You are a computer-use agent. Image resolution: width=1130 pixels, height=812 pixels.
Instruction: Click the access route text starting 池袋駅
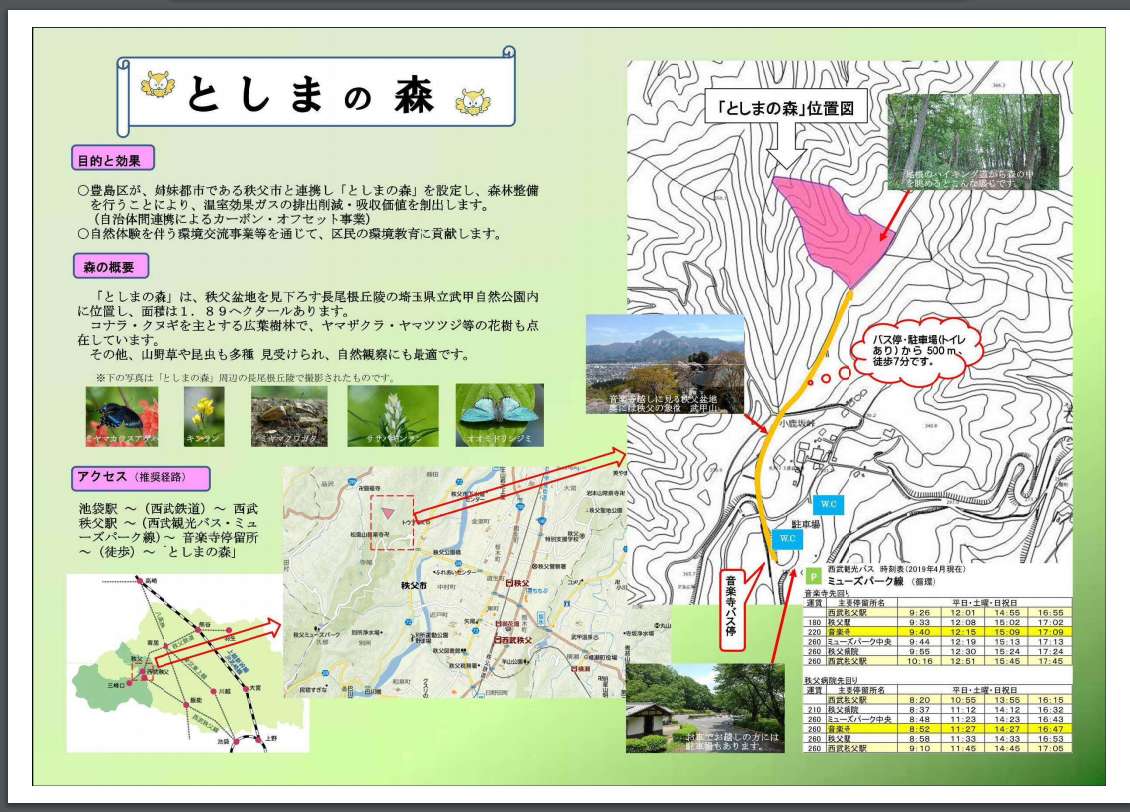(x=168, y=530)
